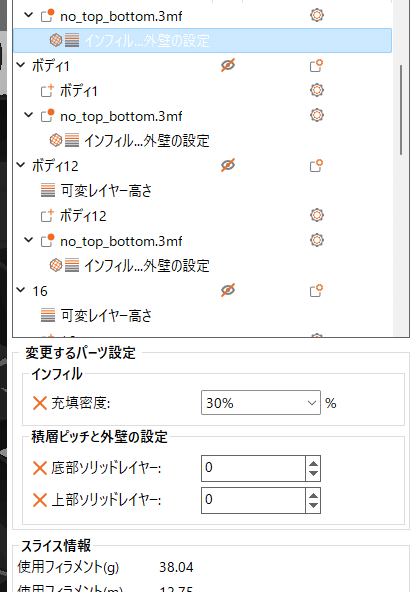Viewport: 410px width, 592px height.
Task: Click the settings gear beside the ボディ1 part
Action: pyautogui.click(x=317, y=90)
